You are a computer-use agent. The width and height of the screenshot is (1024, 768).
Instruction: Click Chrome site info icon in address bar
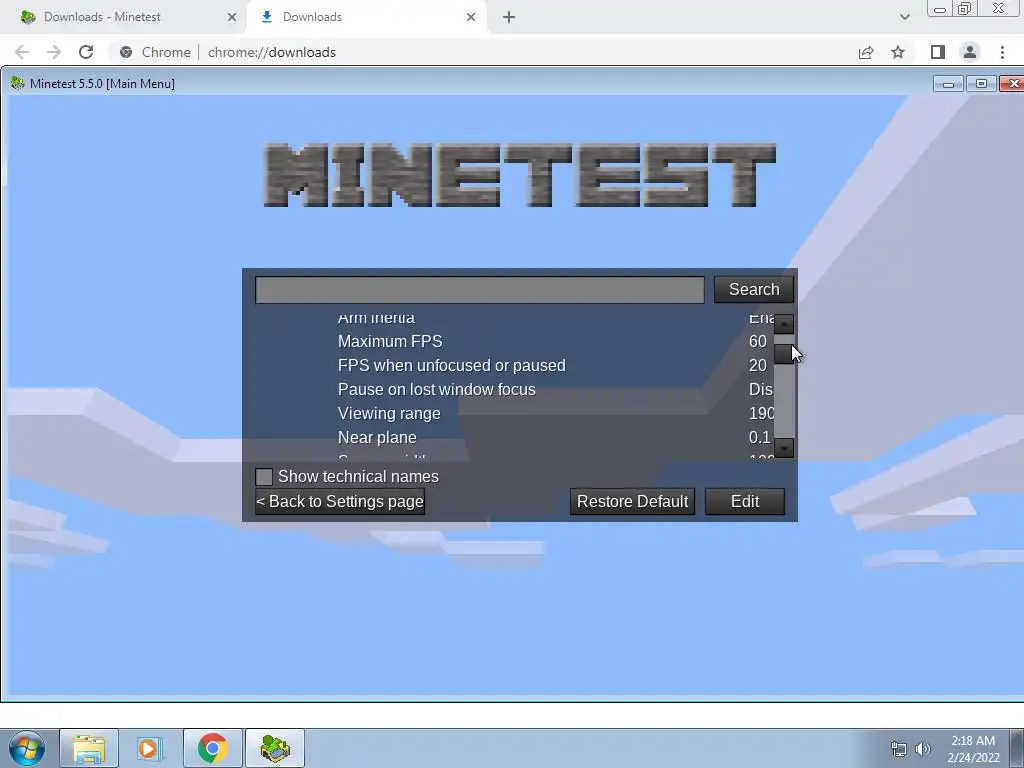(x=126, y=52)
